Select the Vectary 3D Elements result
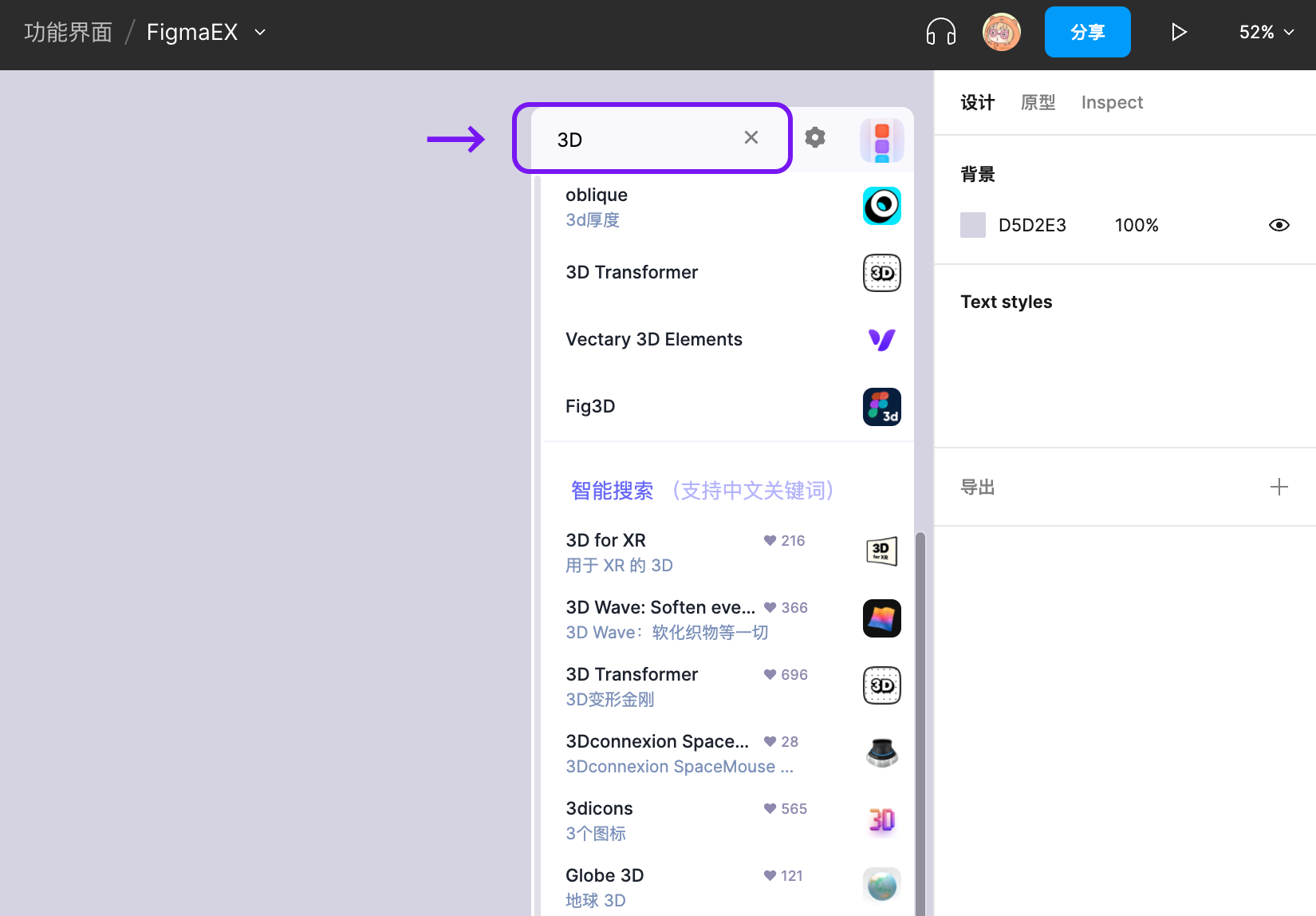Viewport: 1316px width, 916px height. coord(727,340)
